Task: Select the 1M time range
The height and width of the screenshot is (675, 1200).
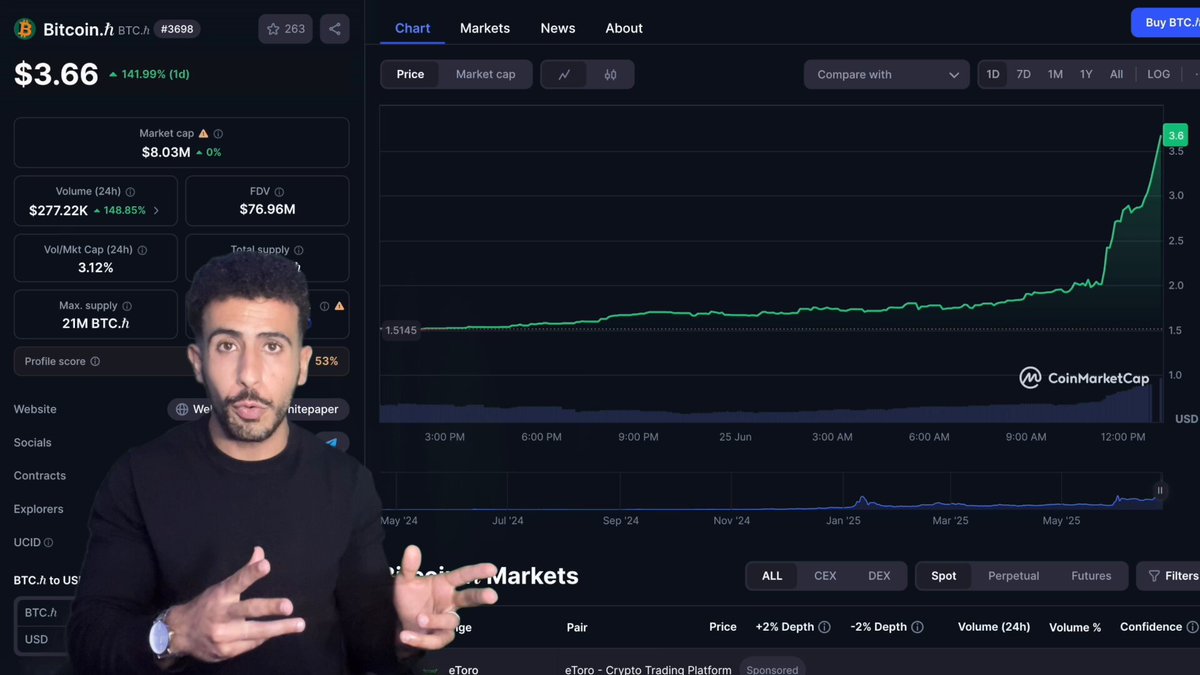Action: coord(1055,75)
